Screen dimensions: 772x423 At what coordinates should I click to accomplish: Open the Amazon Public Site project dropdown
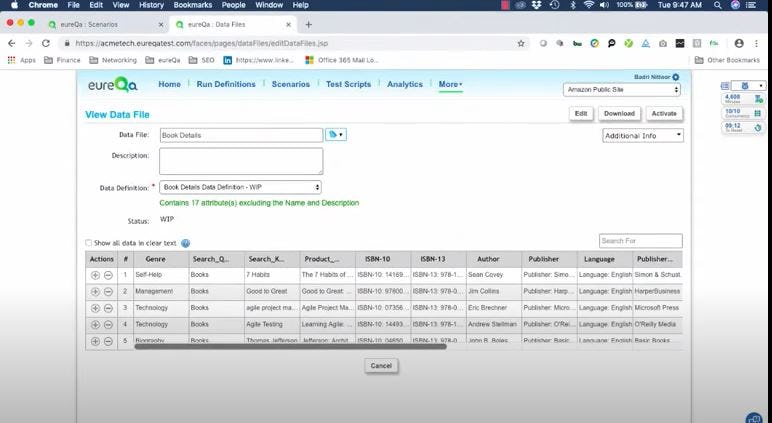pyautogui.click(x=622, y=90)
